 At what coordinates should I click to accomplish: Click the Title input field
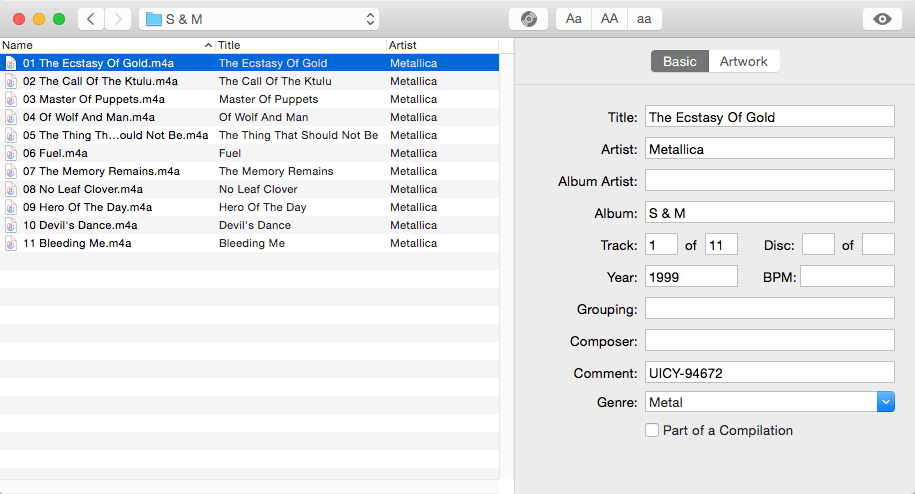tap(770, 117)
